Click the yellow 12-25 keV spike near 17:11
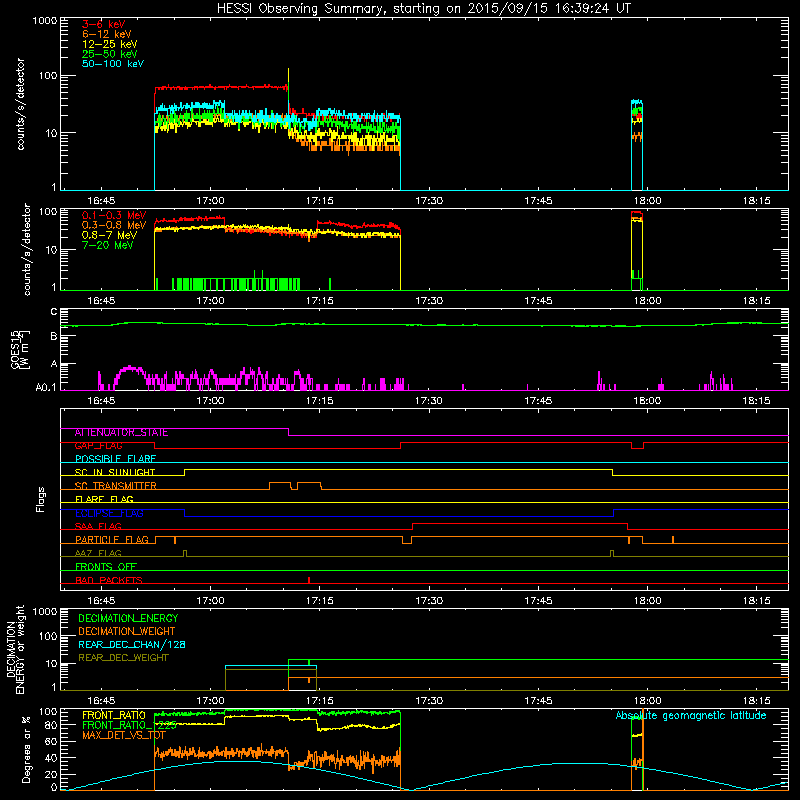Screen dimensions: 800x800 coord(289,77)
